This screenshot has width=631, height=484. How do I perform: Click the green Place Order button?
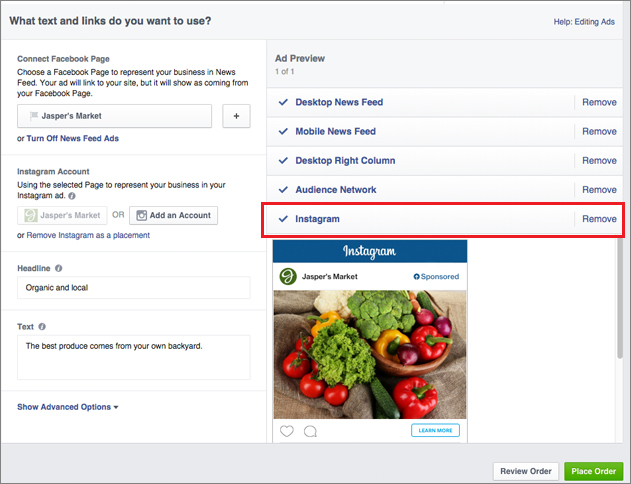click(x=594, y=471)
